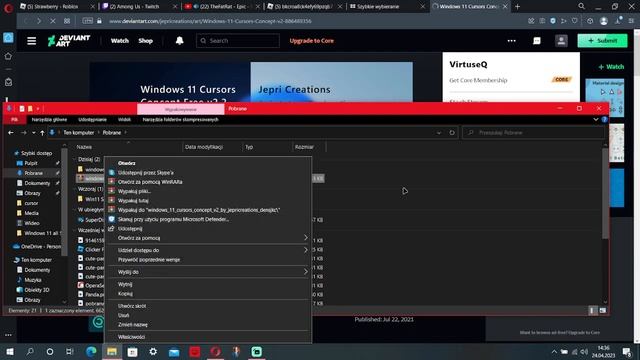This screenshot has height=360, width=640.
Task: Click 'Przeszukaj: Pobrane' search box
Action: coord(533,133)
